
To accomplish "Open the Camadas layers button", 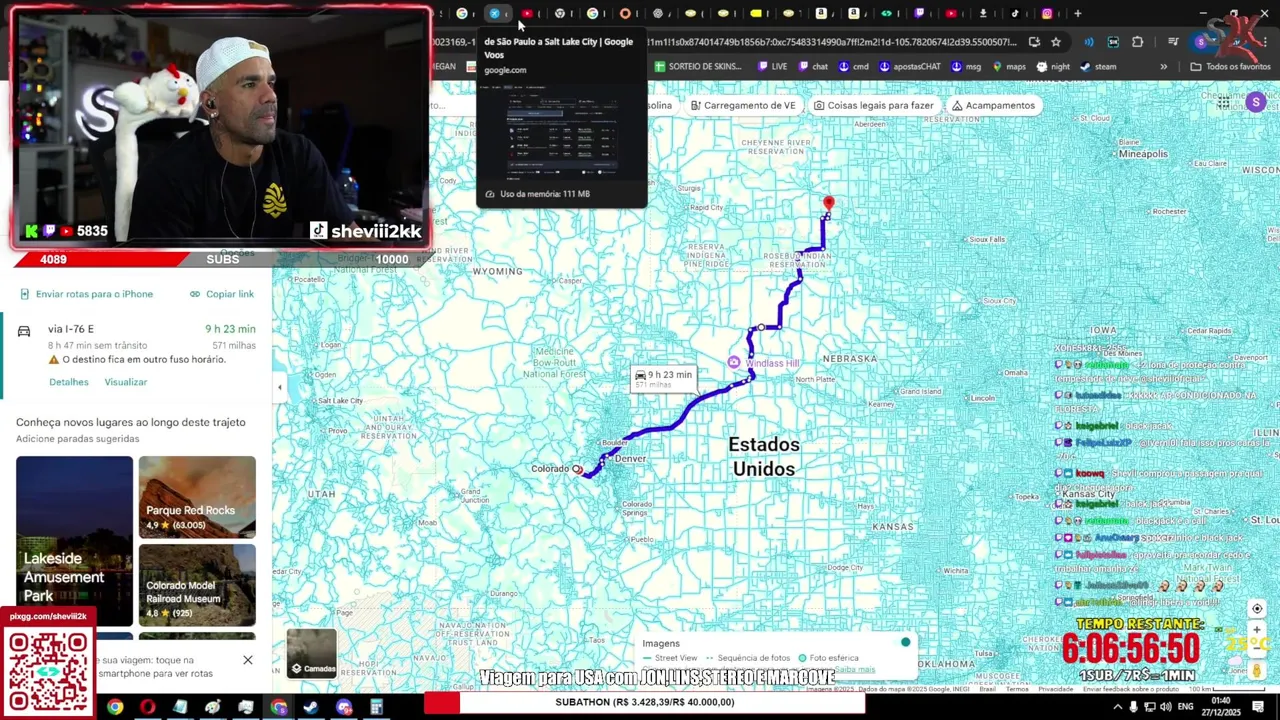I will [312, 653].
